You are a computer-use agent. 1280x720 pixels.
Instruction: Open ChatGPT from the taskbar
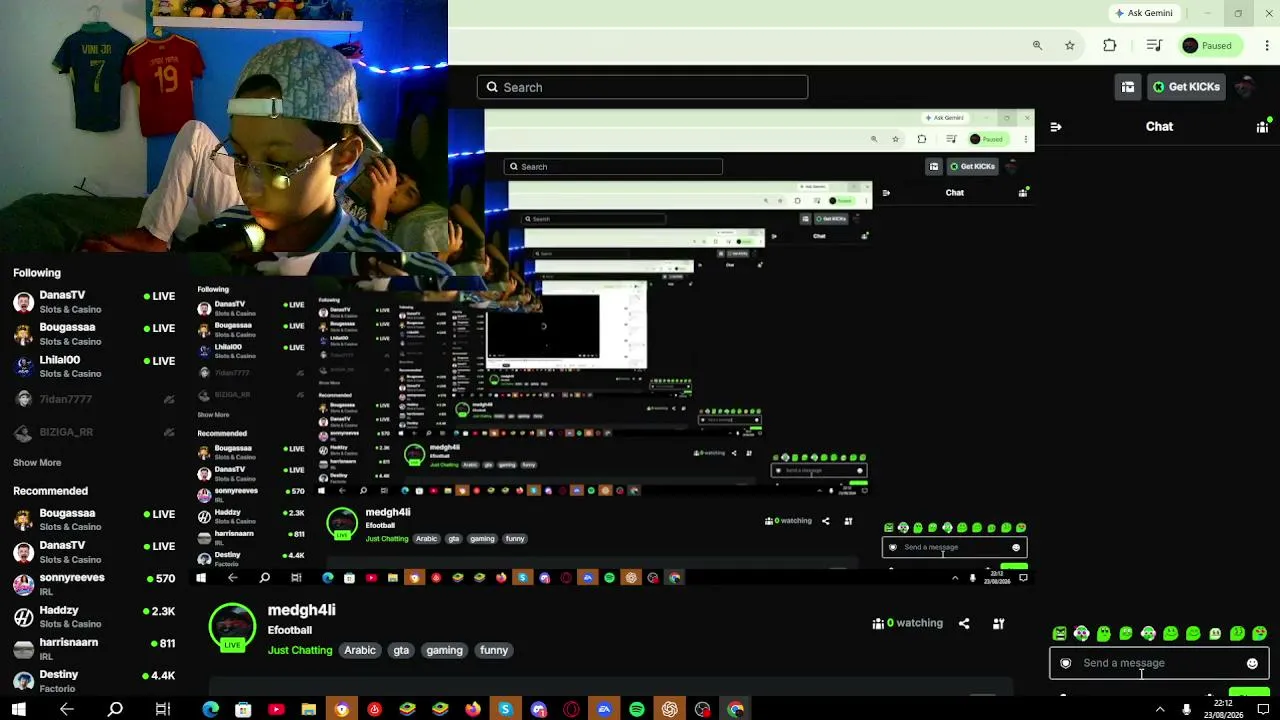(x=670, y=709)
